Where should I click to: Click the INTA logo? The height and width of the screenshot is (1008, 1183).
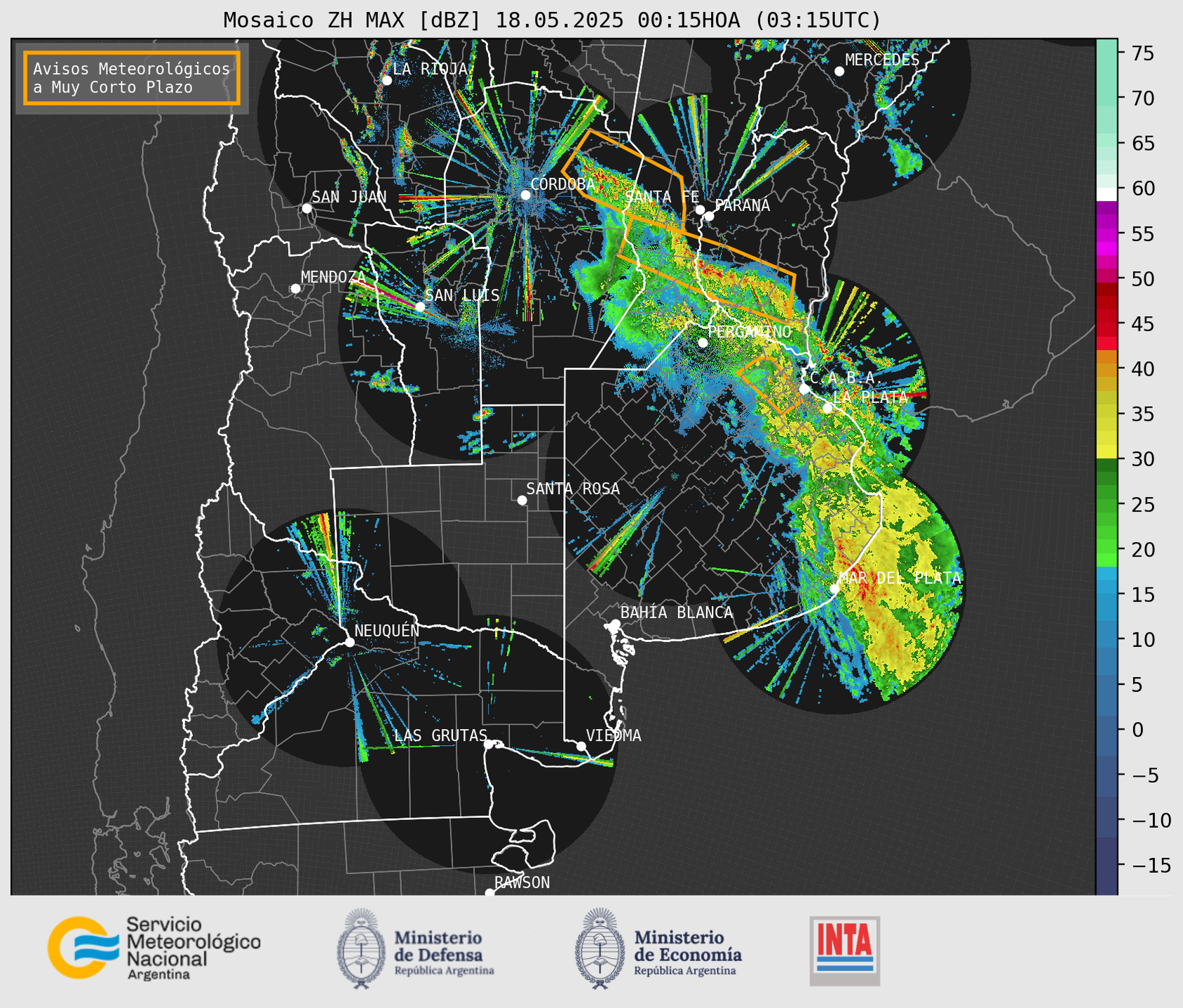tap(844, 951)
